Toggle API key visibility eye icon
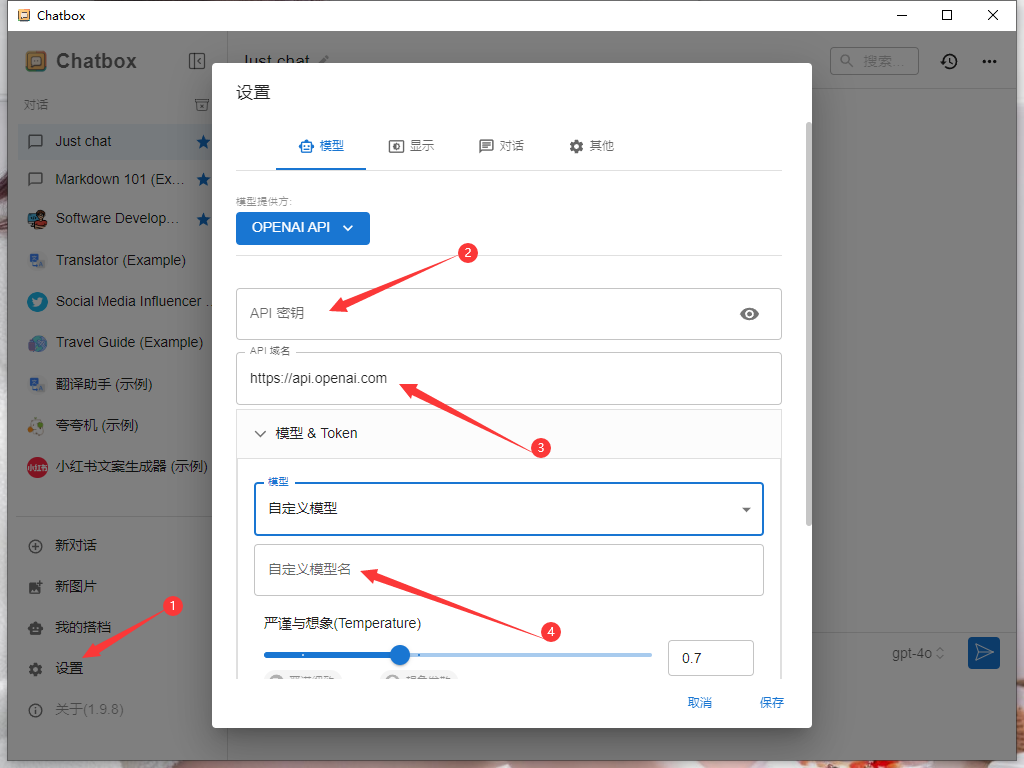This screenshot has height=768, width=1024. coord(749,314)
